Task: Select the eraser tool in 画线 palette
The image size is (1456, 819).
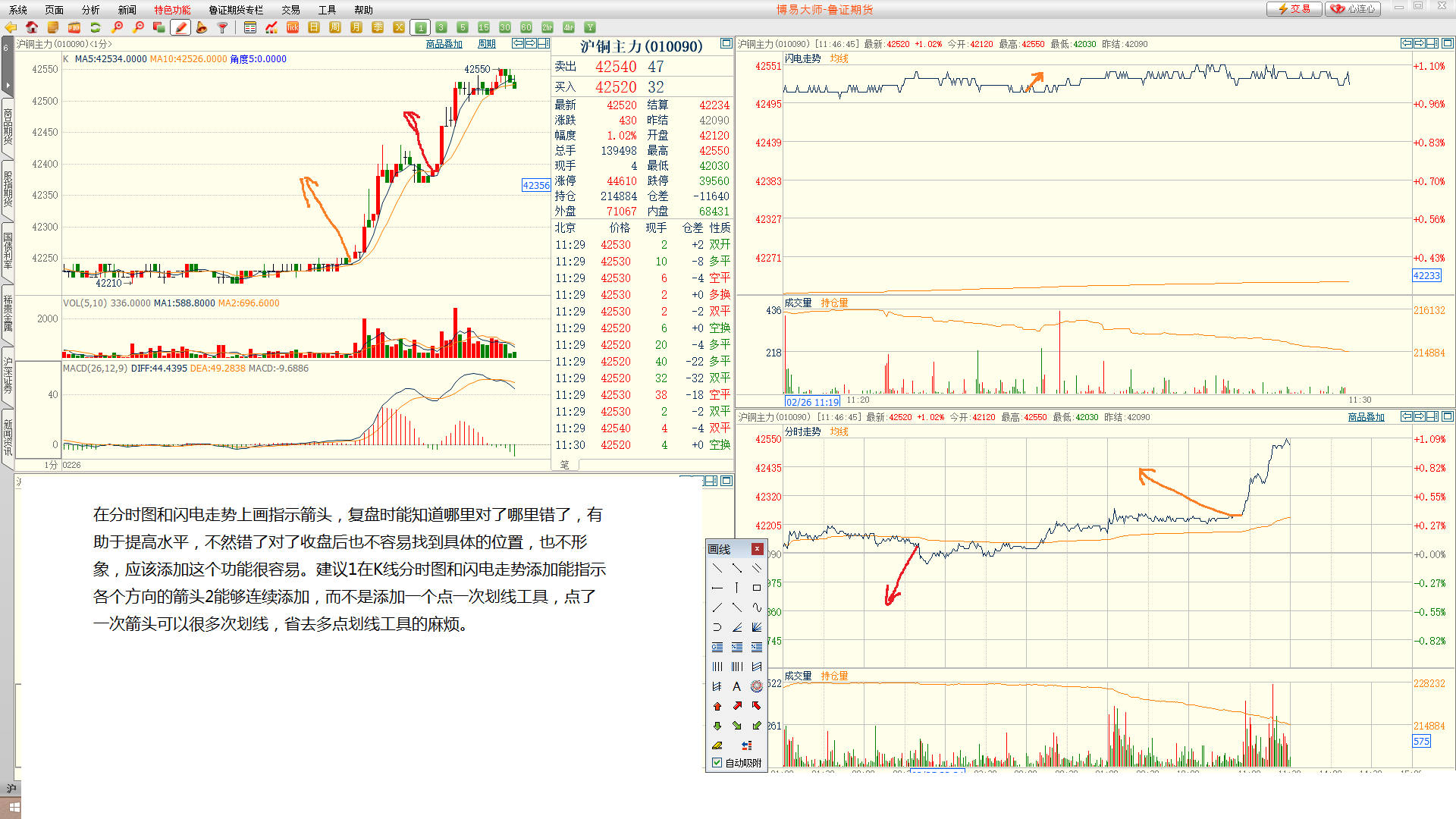Action: pyautogui.click(x=717, y=745)
